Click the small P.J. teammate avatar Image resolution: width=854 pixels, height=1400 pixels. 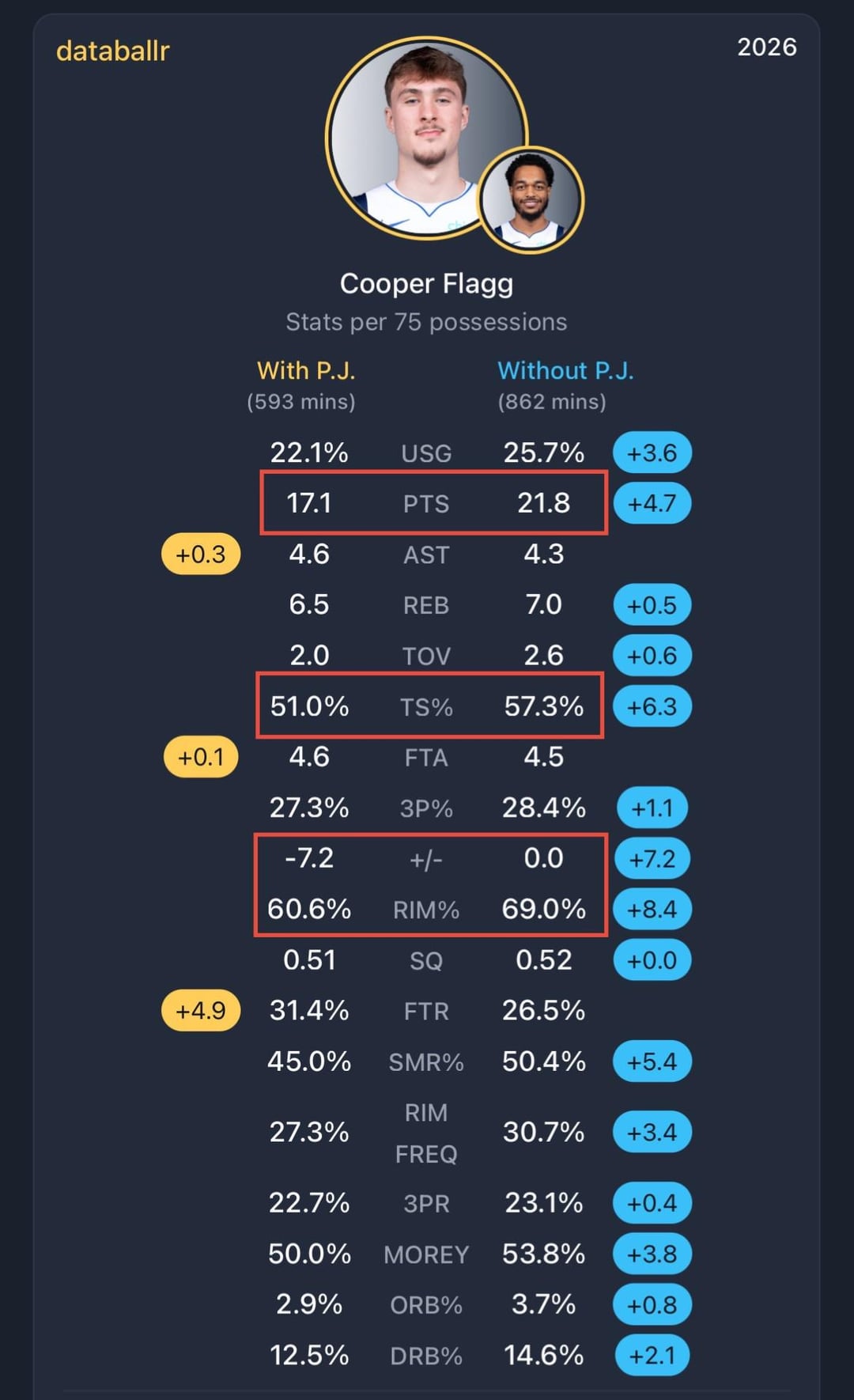(531, 199)
